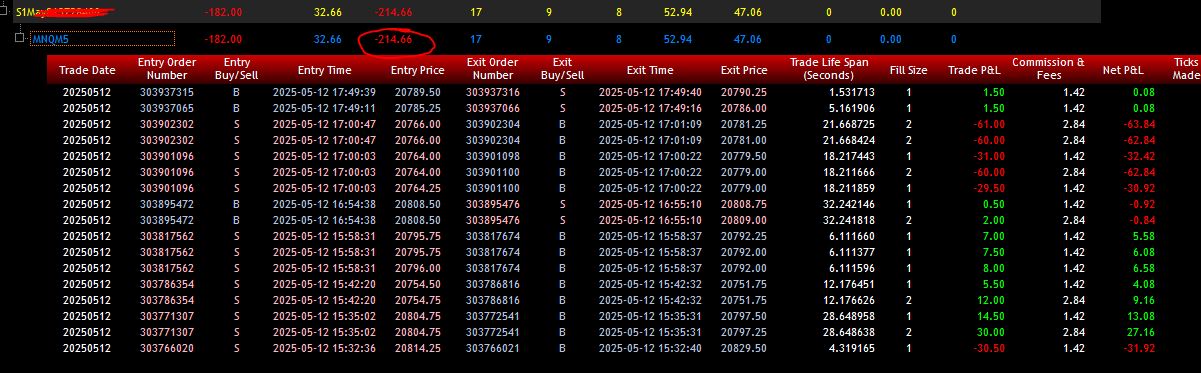1201x373 pixels.
Task: Sort by the Entry Price column header
Action: pos(417,70)
